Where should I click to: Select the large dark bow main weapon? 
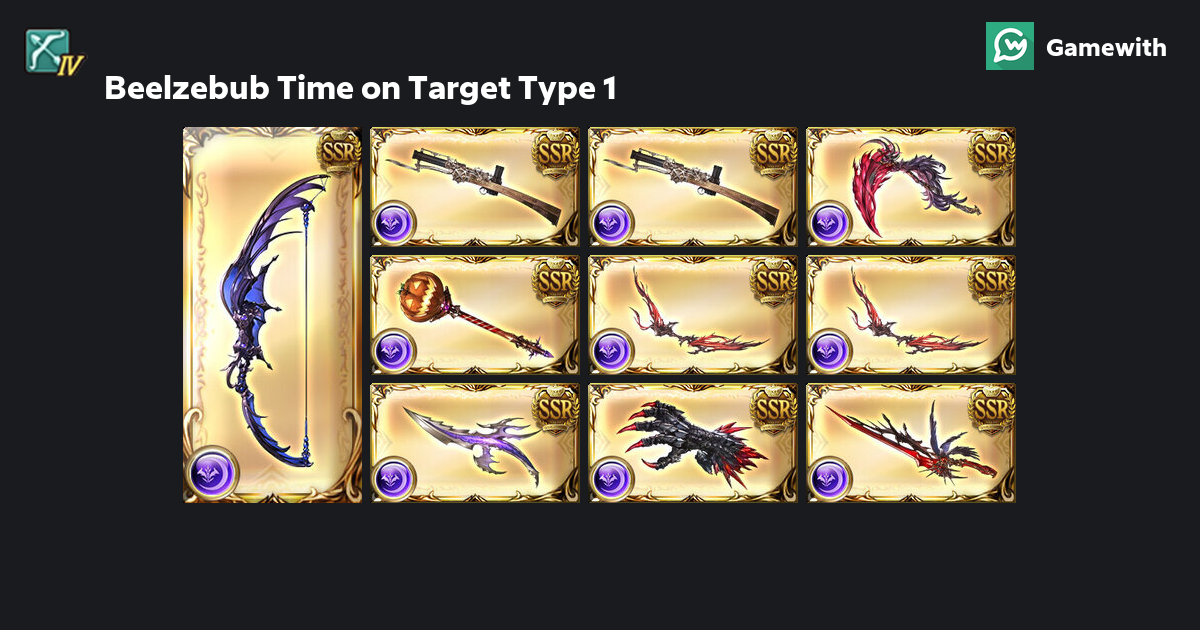pyautogui.click(x=272, y=315)
